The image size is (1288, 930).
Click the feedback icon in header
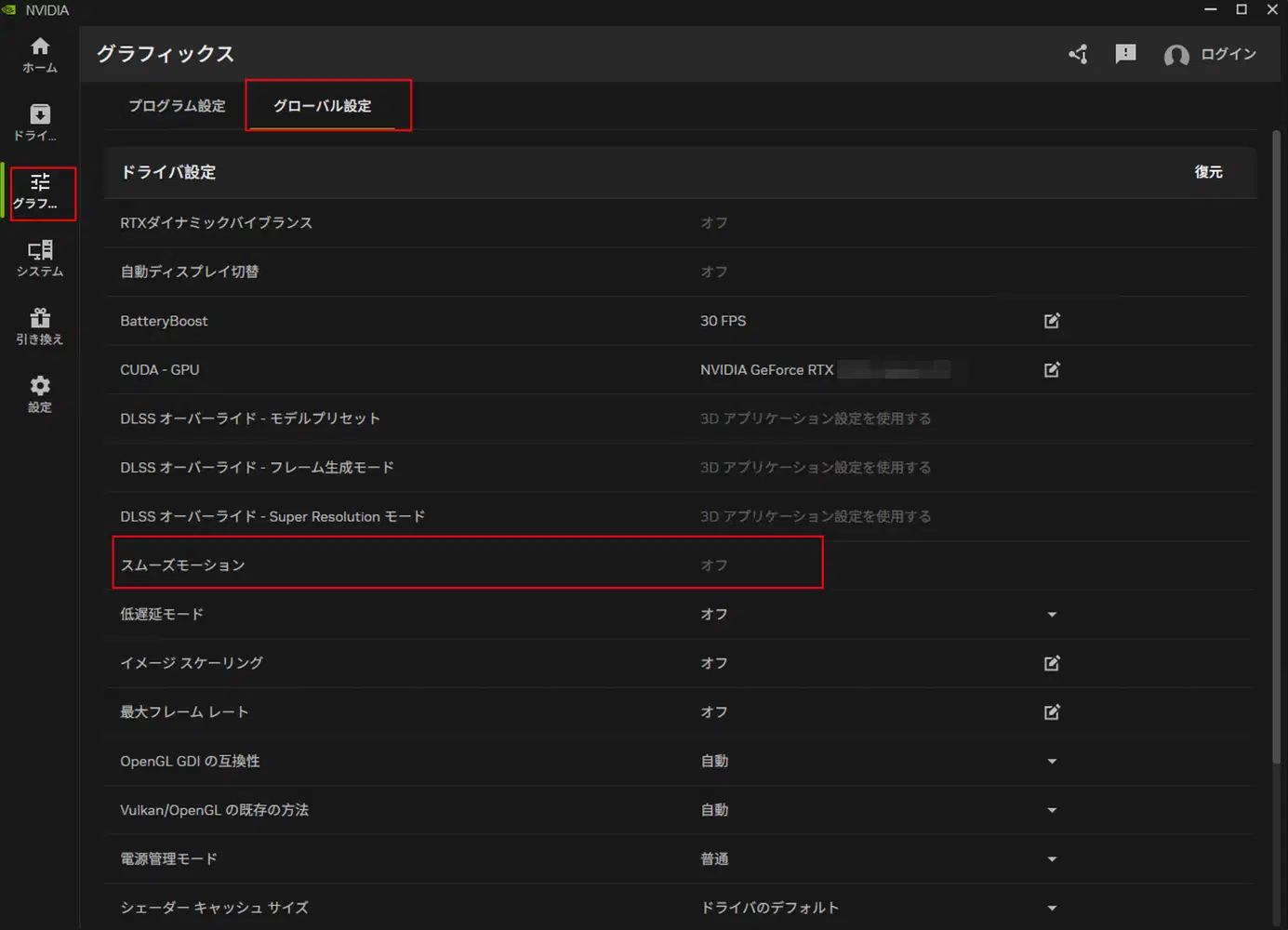pos(1125,54)
